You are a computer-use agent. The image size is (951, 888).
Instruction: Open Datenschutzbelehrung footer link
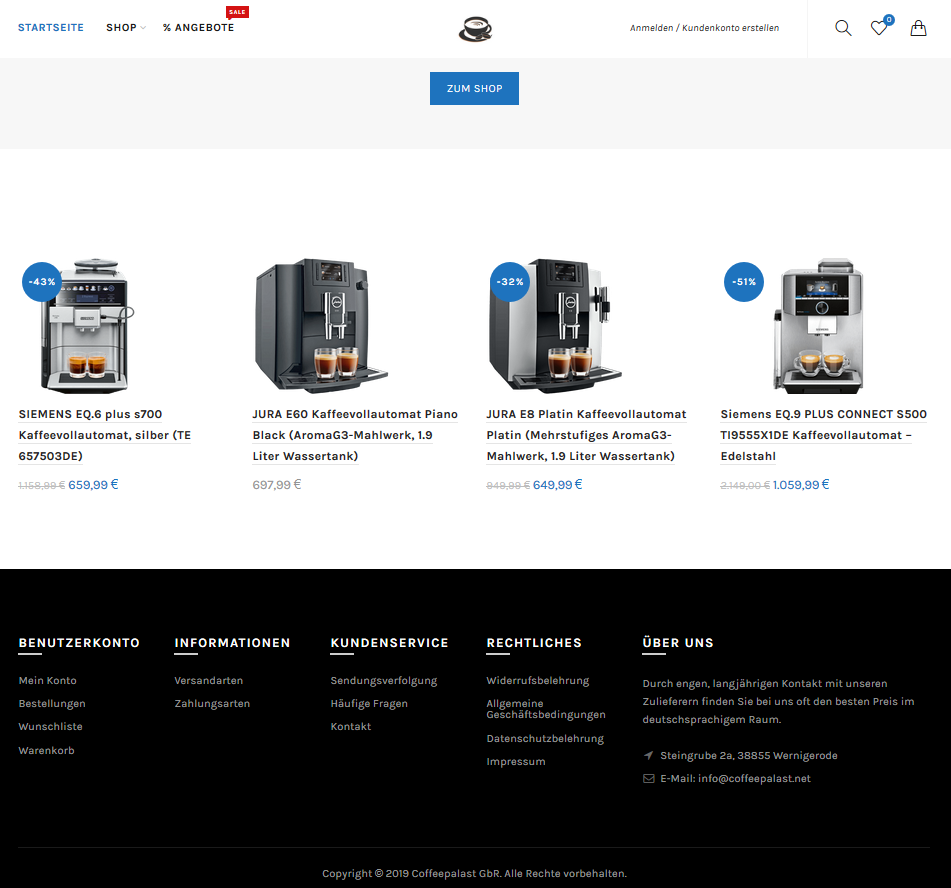(545, 739)
